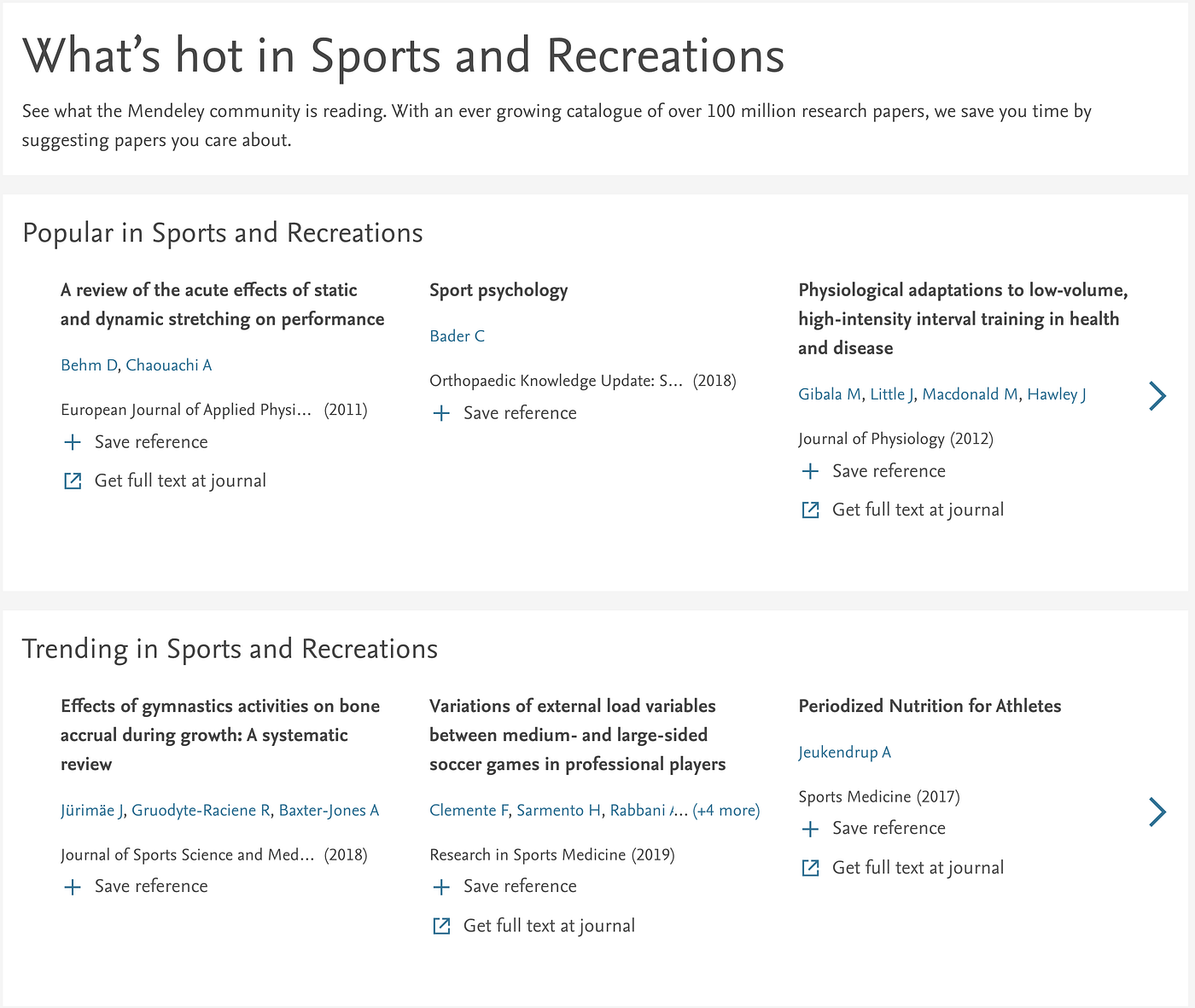Click plus icon under Sport psychology

pyautogui.click(x=441, y=413)
